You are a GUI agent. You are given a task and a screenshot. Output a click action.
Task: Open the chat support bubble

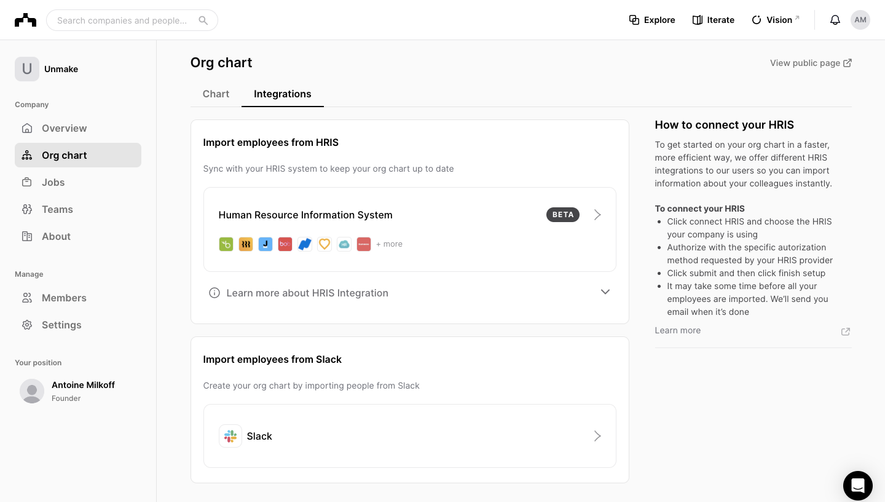pos(858,485)
